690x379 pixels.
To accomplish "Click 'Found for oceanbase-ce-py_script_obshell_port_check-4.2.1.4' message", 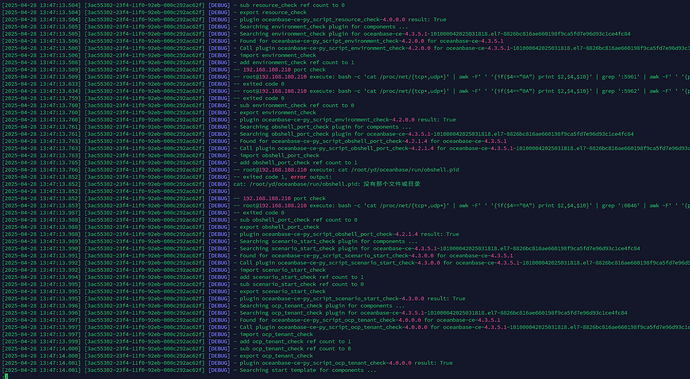I will [370, 141].
